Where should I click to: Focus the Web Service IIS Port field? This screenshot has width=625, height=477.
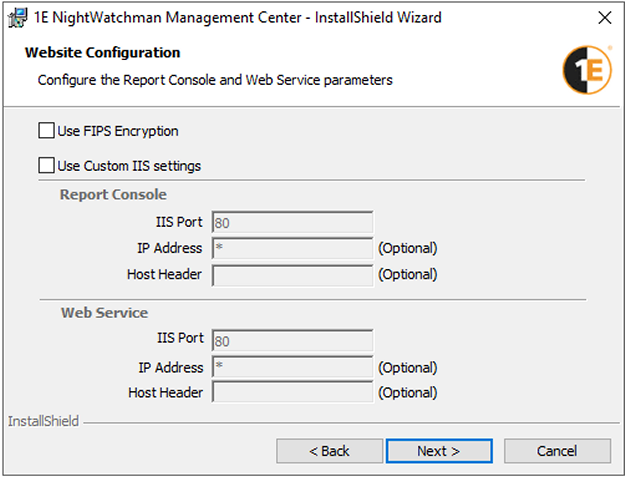point(292,341)
